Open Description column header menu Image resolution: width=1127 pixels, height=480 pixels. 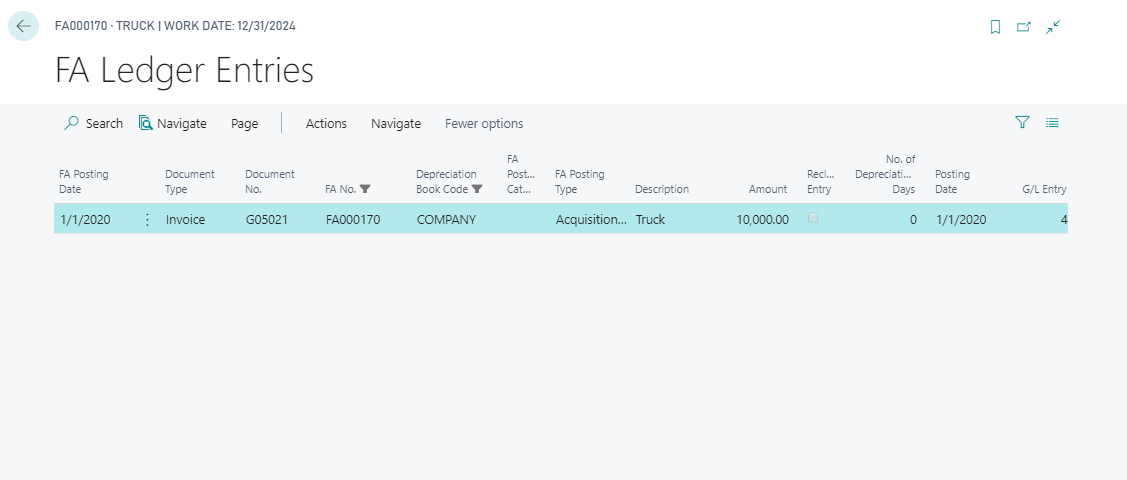(x=662, y=190)
